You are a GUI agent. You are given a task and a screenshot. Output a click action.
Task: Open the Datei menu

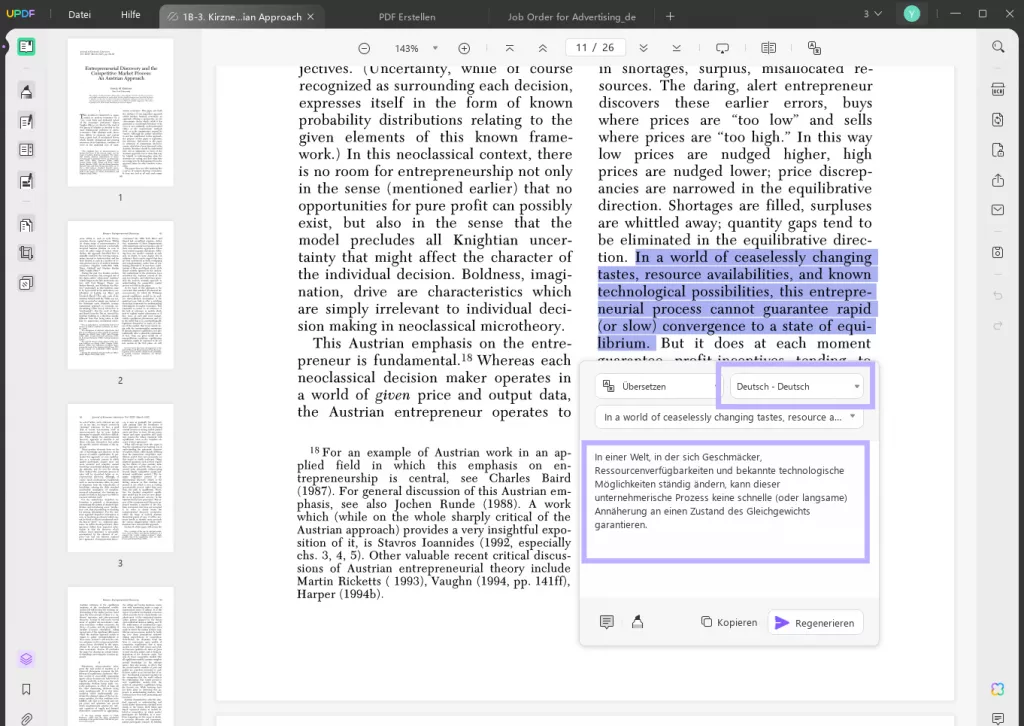80,14
